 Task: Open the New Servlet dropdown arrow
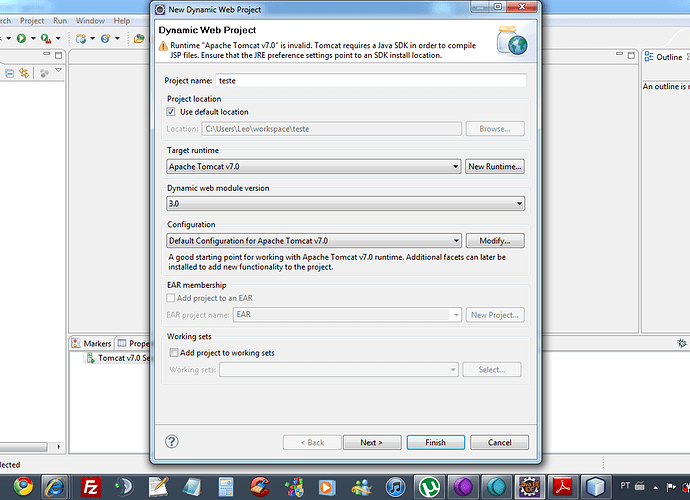coord(117,38)
